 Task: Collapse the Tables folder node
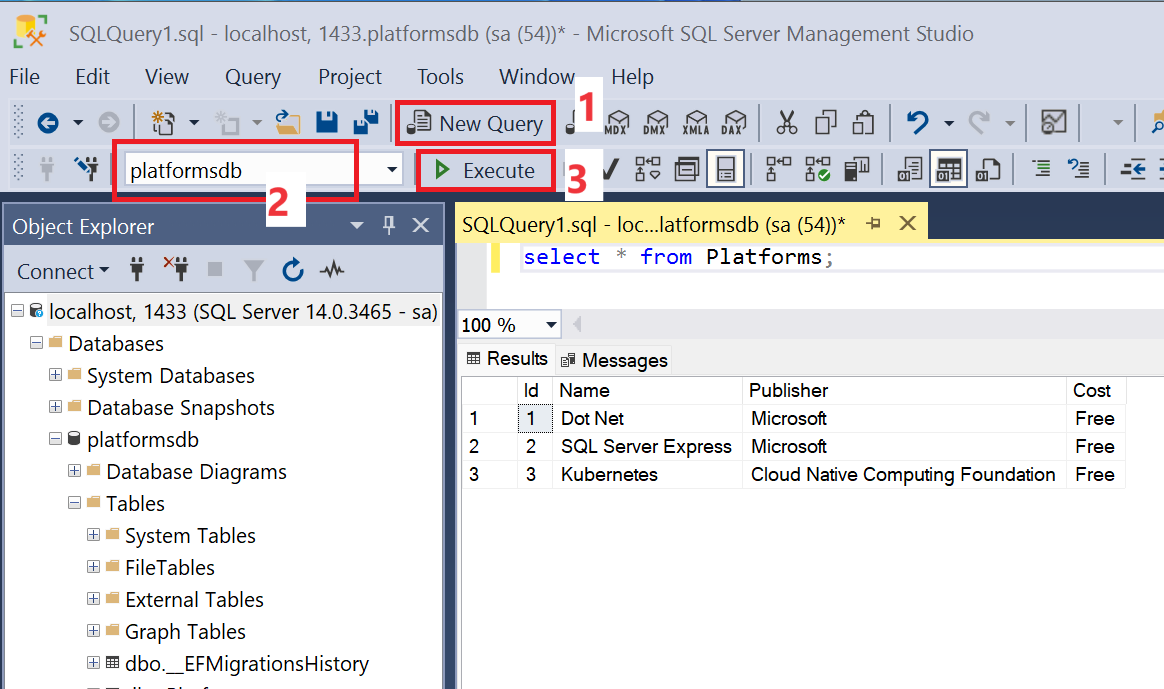coord(75,504)
